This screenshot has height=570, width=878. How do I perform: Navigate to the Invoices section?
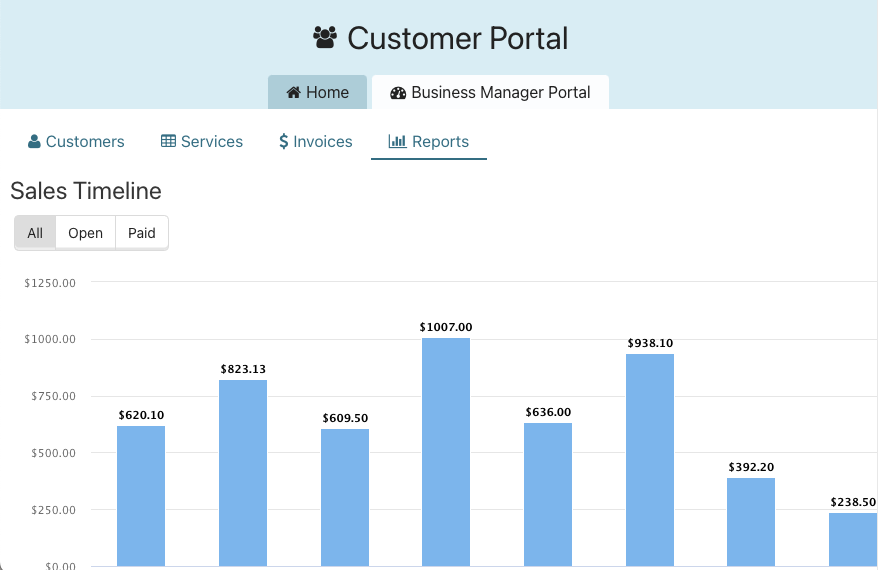click(315, 141)
